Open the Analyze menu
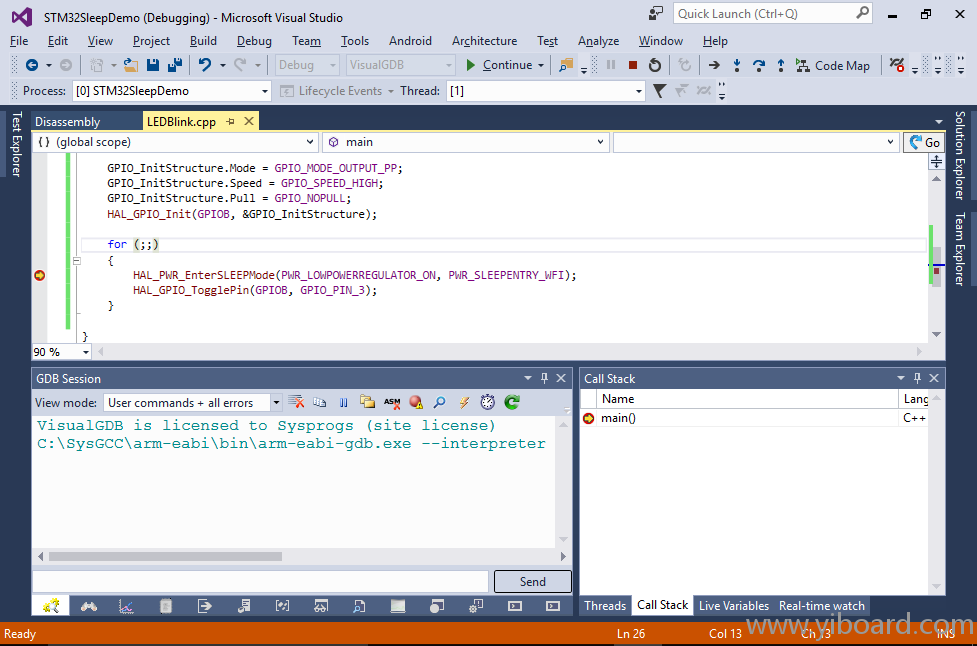The width and height of the screenshot is (977, 646). [x=598, y=41]
